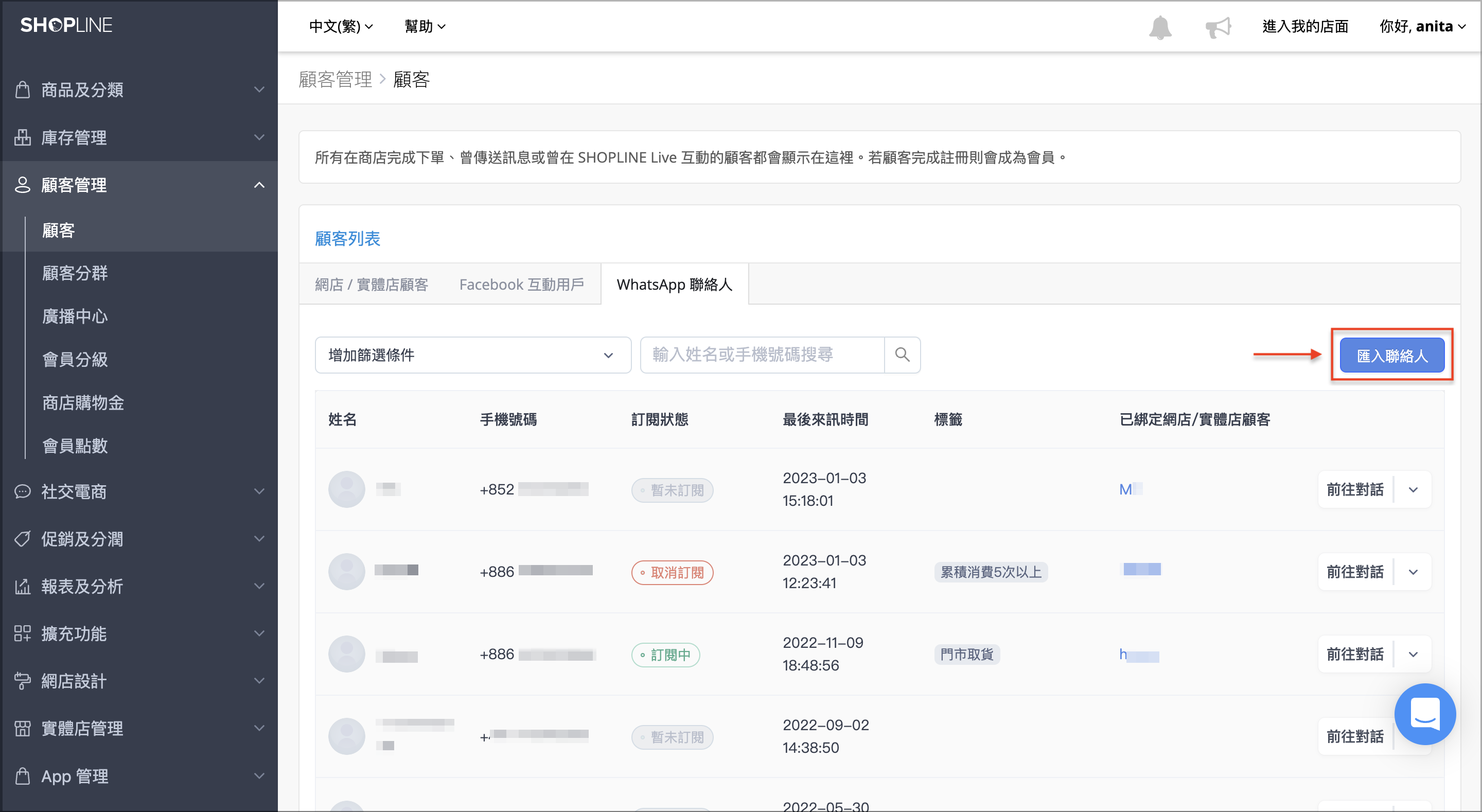The height and width of the screenshot is (812, 1482).
Task: Open linked customer for the 門市取貨 row
Action: point(1139,655)
